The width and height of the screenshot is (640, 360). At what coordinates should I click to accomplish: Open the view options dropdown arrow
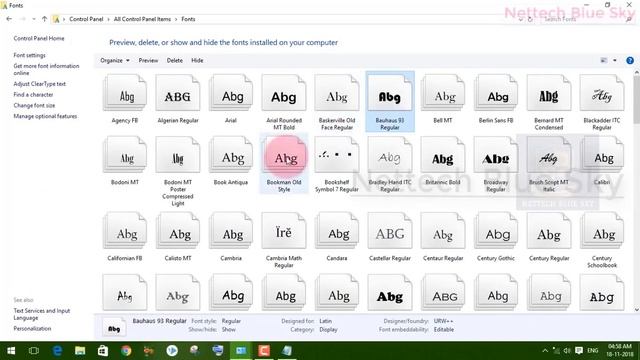coord(615,60)
